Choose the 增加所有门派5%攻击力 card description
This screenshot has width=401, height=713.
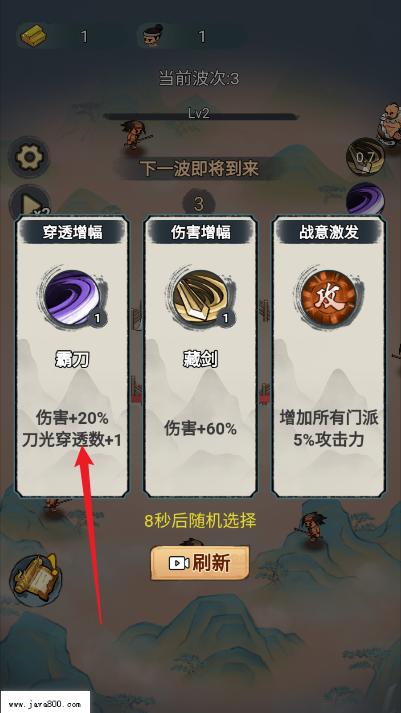[329, 429]
